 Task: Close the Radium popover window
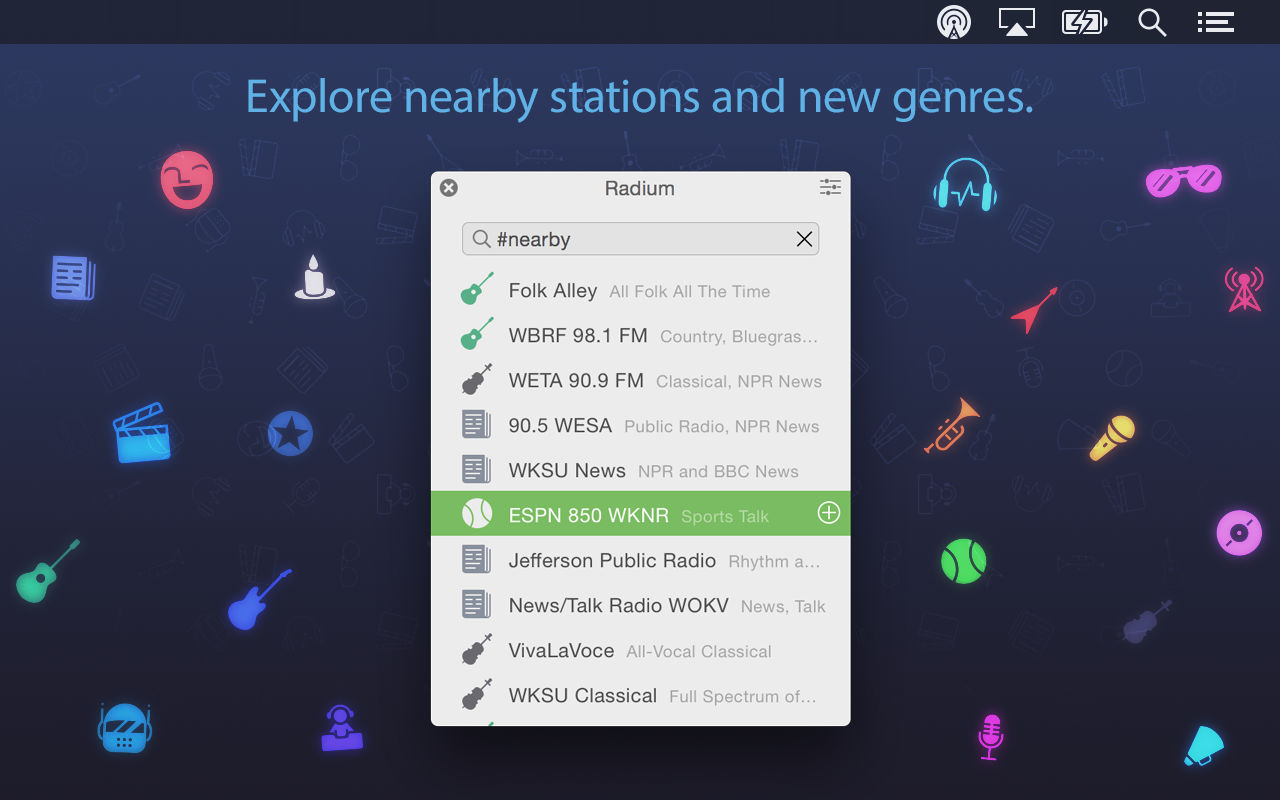(449, 187)
